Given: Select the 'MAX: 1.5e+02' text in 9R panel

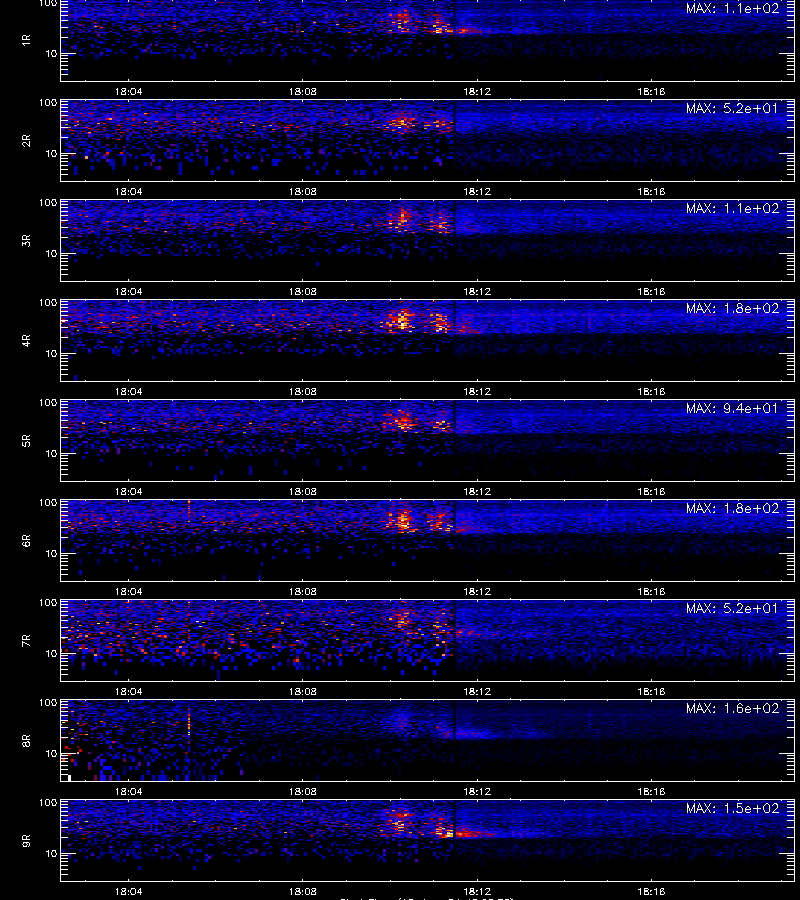Looking at the screenshot, I should coord(732,808).
